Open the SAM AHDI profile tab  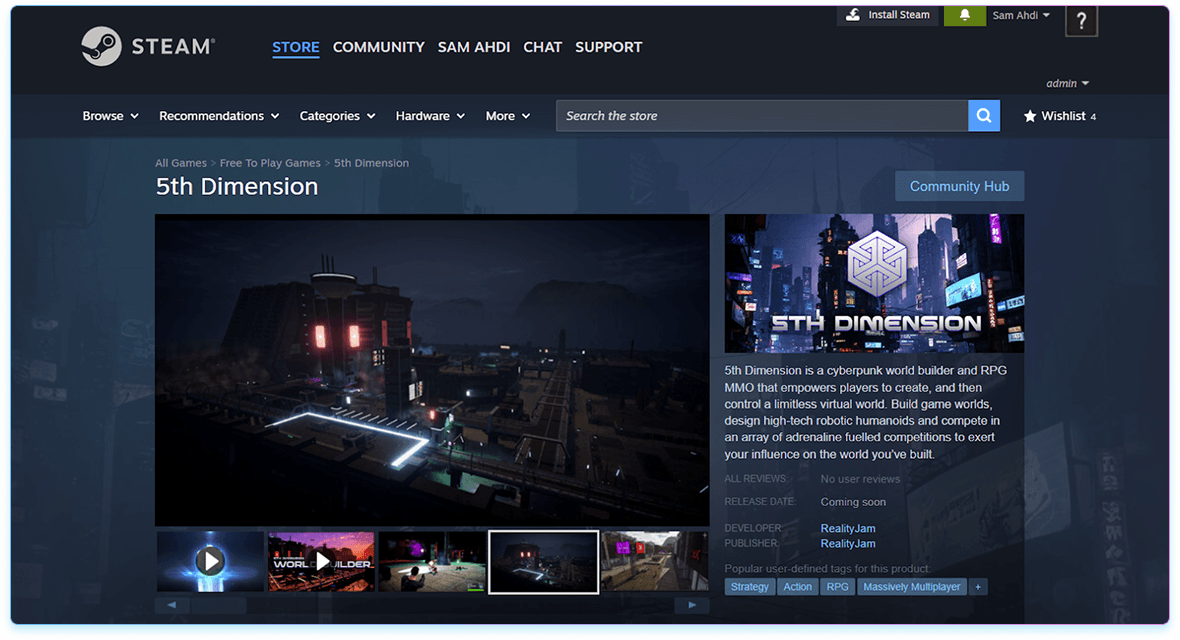tap(474, 47)
